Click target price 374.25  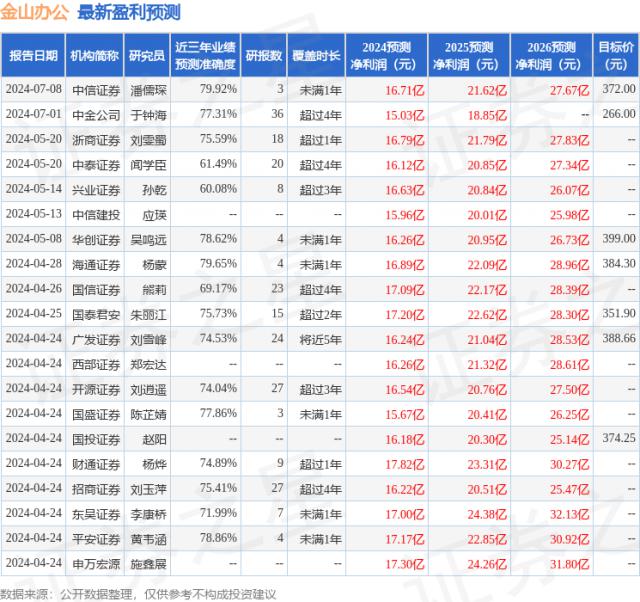(x=619, y=438)
